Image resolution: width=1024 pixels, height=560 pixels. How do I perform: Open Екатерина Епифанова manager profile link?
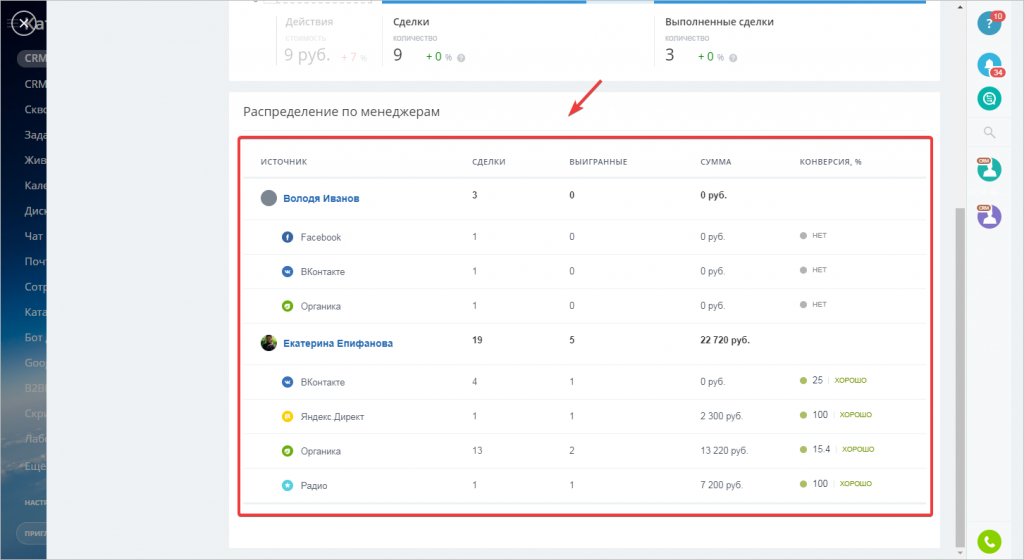338,343
